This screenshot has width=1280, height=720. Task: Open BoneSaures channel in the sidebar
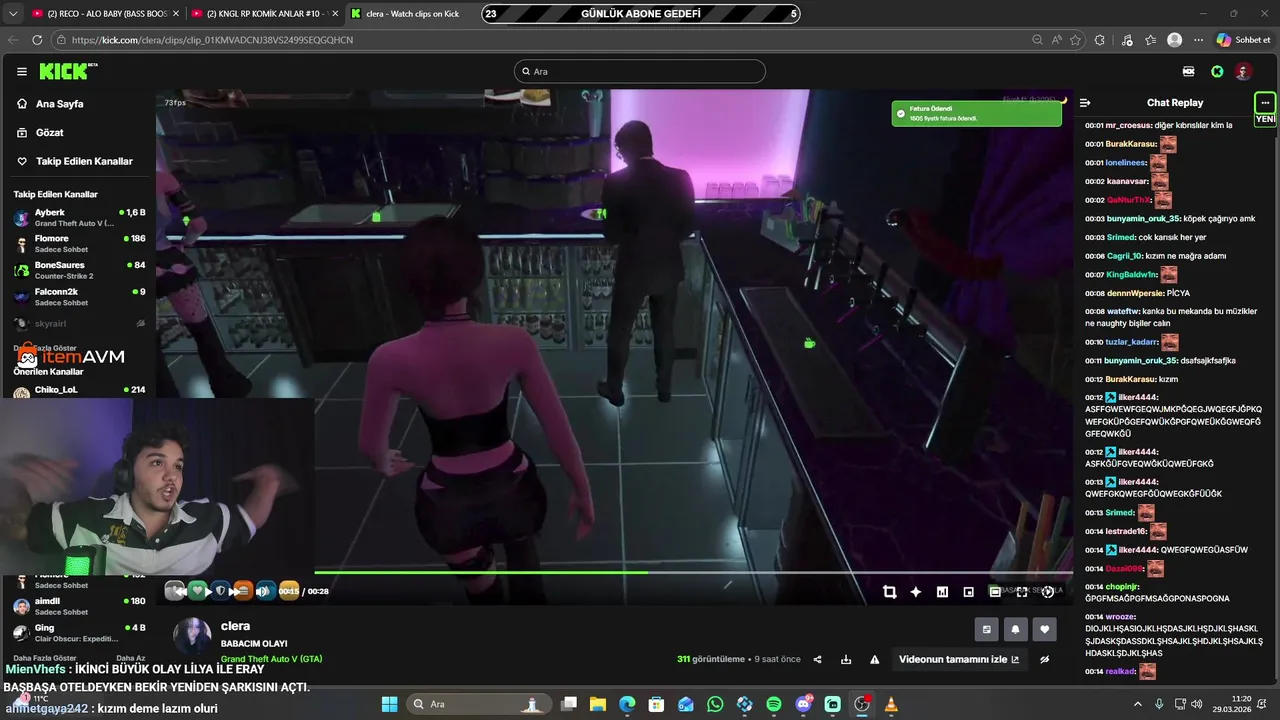click(78, 270)
